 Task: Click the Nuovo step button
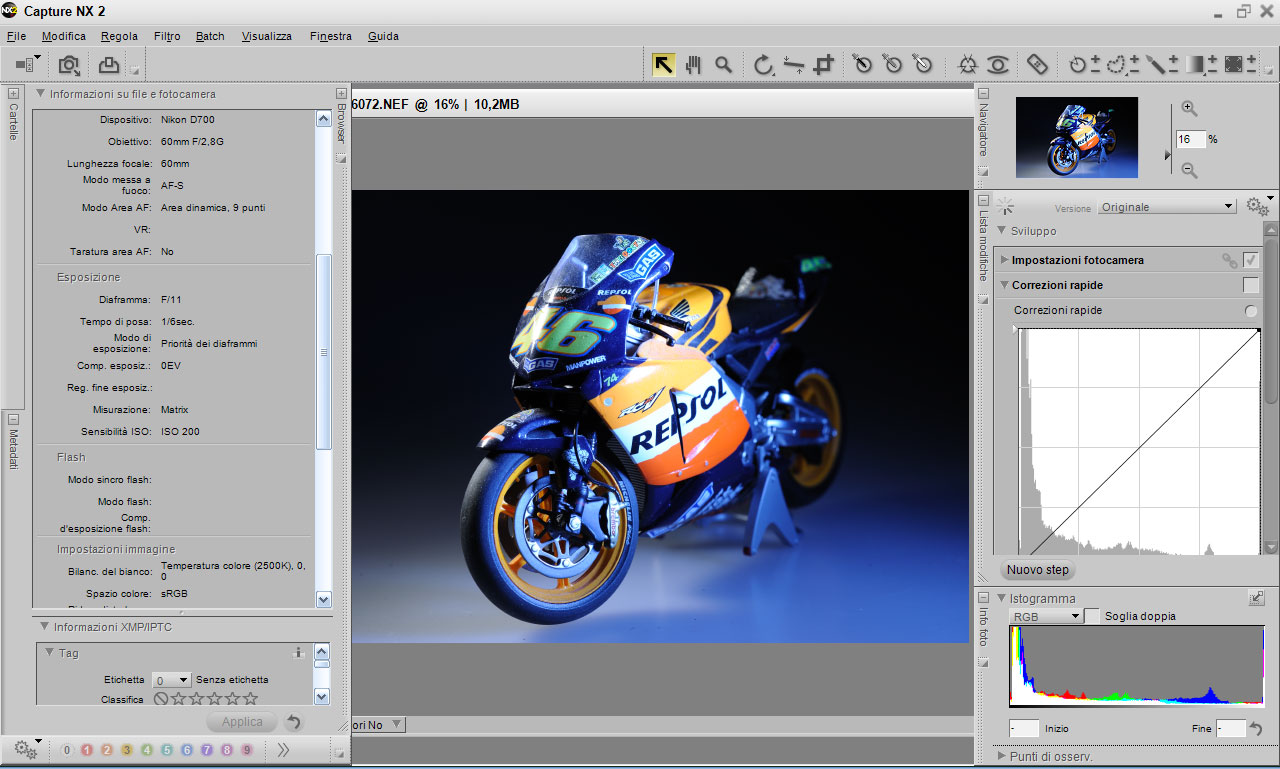point(1038,570)
